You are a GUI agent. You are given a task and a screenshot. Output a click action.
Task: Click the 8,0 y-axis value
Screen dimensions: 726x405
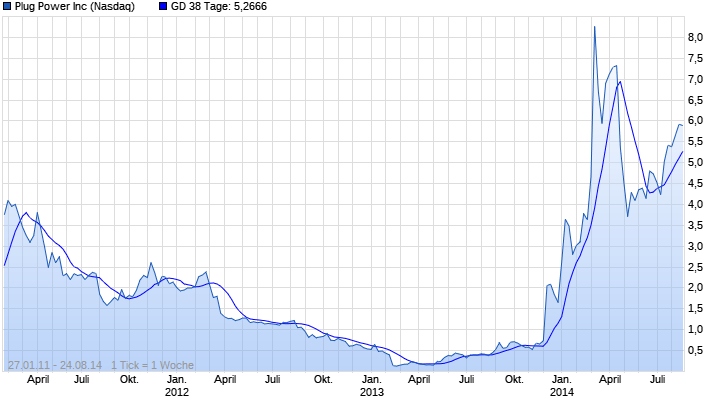point(695,37)
